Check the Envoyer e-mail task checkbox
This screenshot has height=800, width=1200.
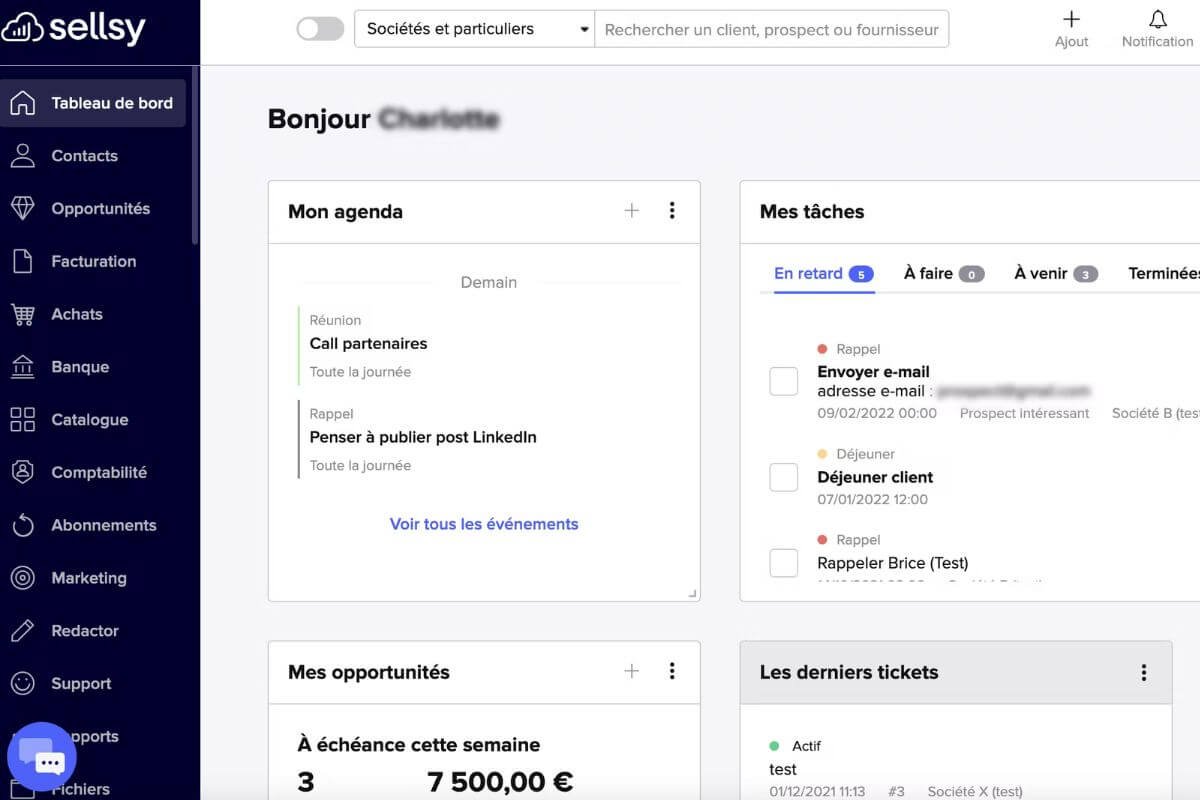pos(784,381)
